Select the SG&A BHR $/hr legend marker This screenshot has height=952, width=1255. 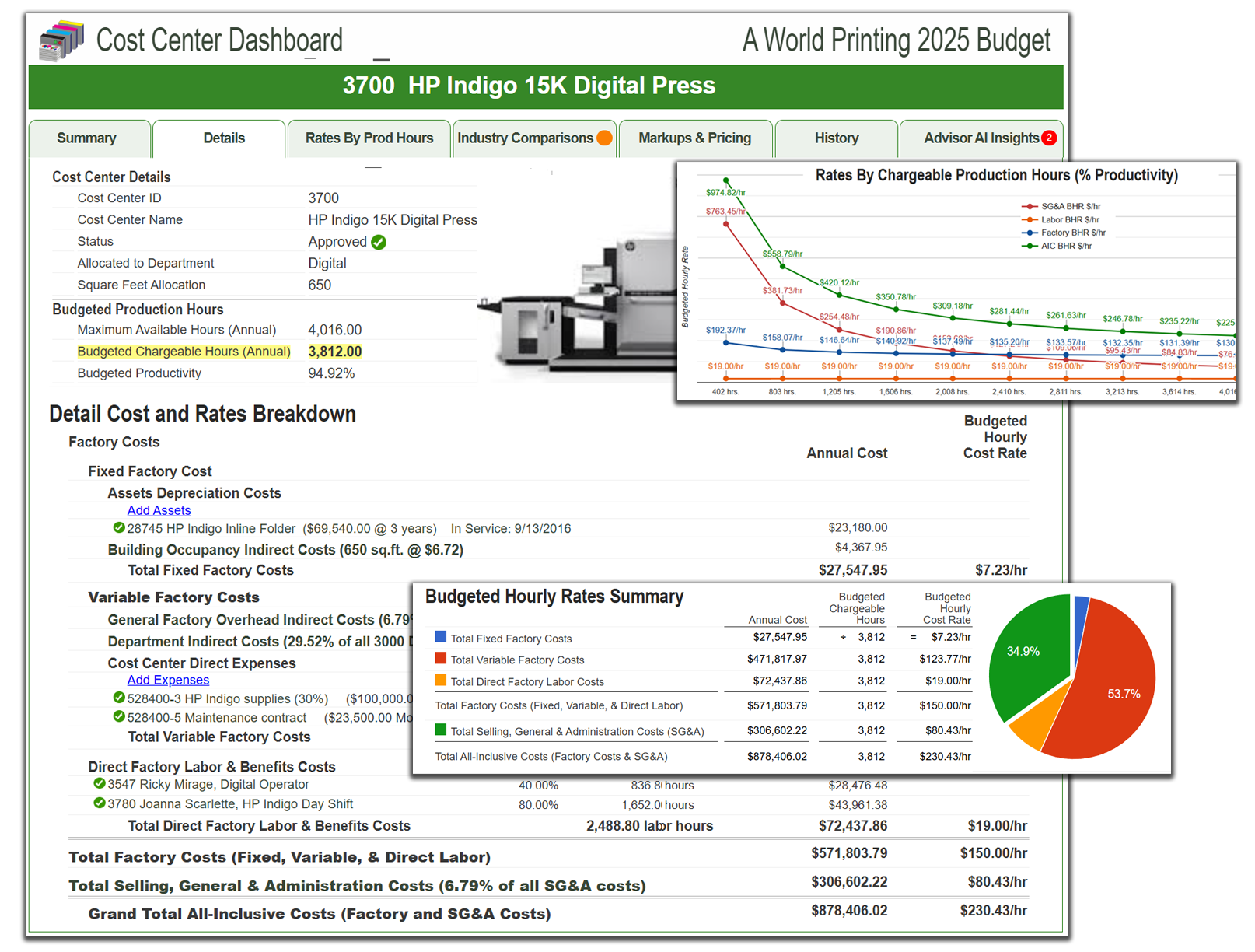click(x=1028, y=206)
